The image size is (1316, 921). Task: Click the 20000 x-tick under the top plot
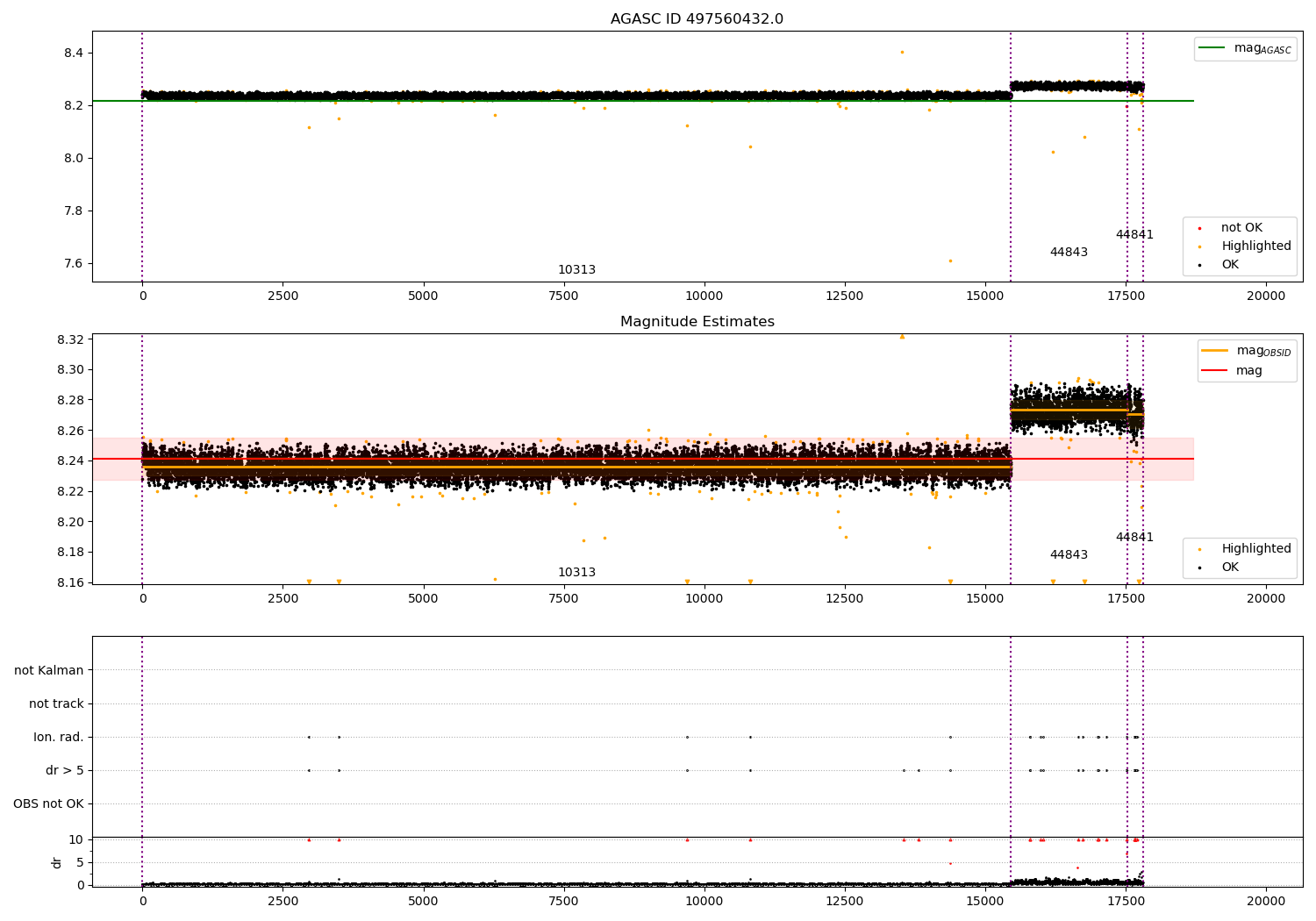coord(1266,296)
